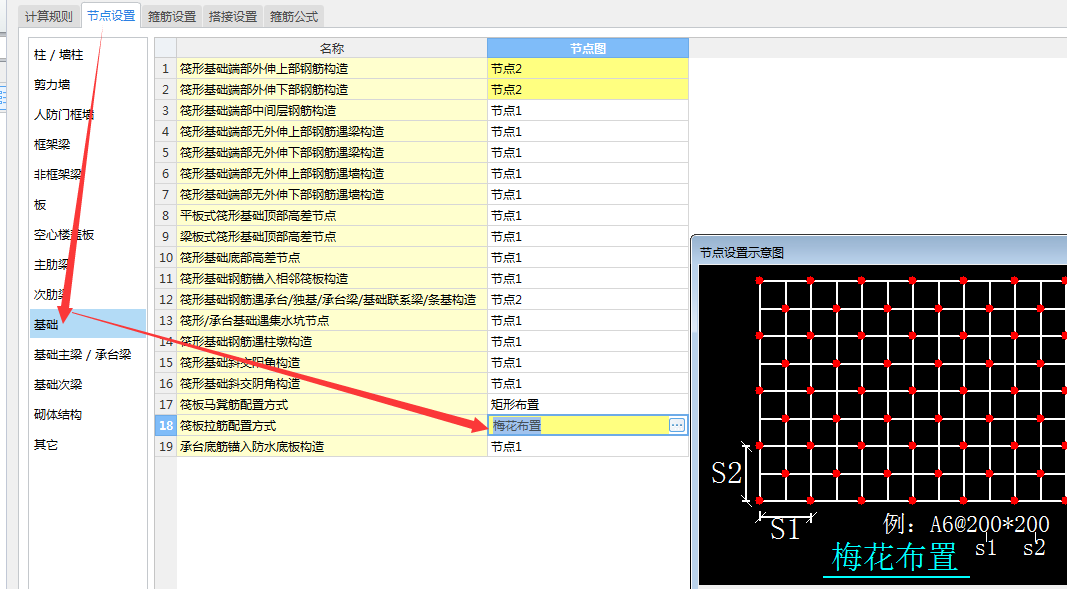
Task: Select row 16 筏形基础斜交阴角构造
Action: pyautogui.click(x=332, y=384)
